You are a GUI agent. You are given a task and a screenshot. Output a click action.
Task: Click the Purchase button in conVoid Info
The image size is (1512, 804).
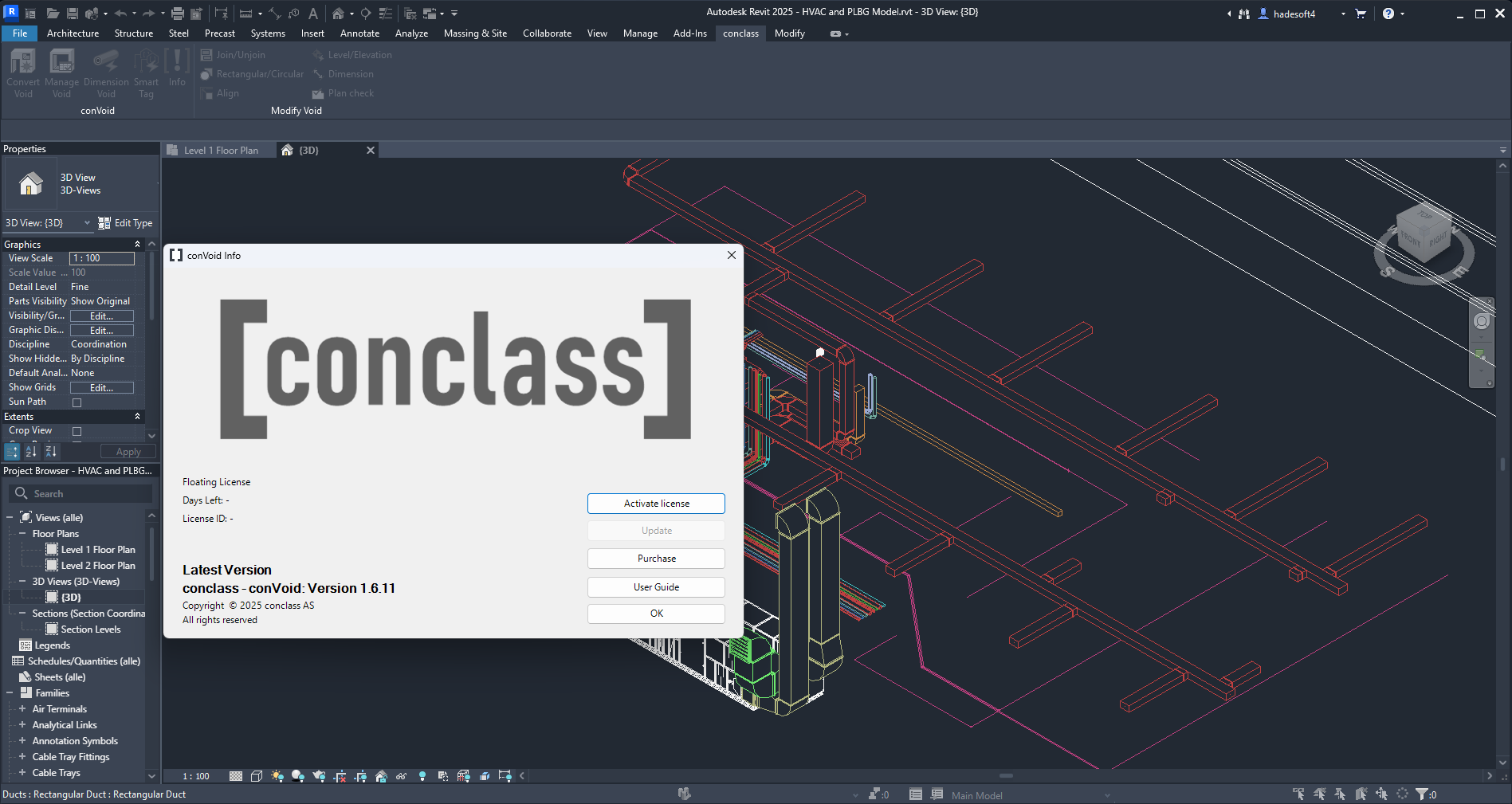tap(656, 559)
